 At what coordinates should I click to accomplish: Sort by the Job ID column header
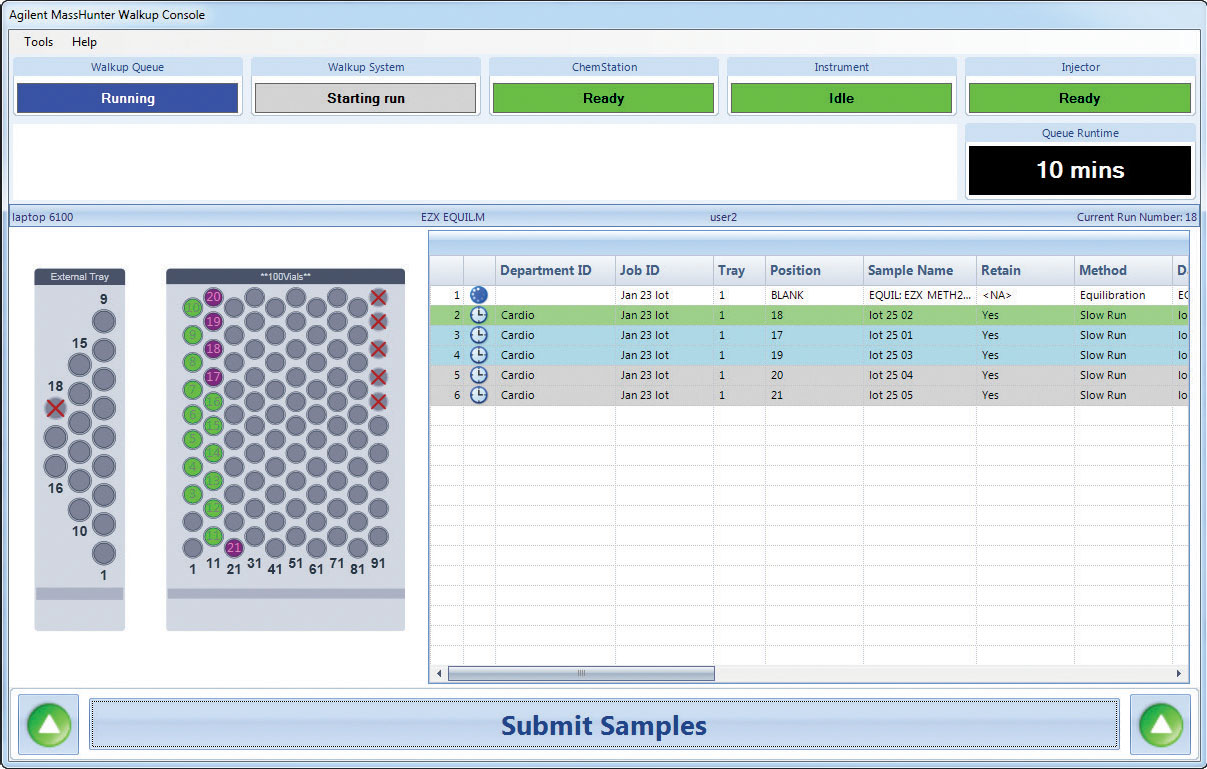pyautogui.click(x=664, y=270)
